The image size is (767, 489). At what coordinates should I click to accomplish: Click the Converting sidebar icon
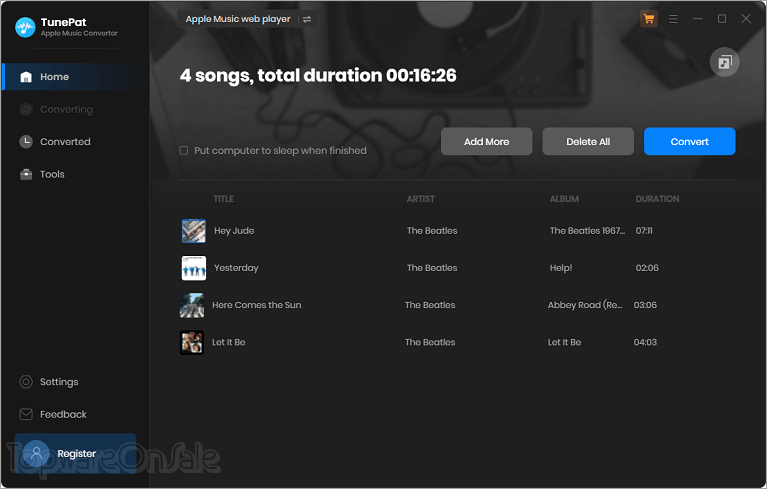tap(26, 109)
